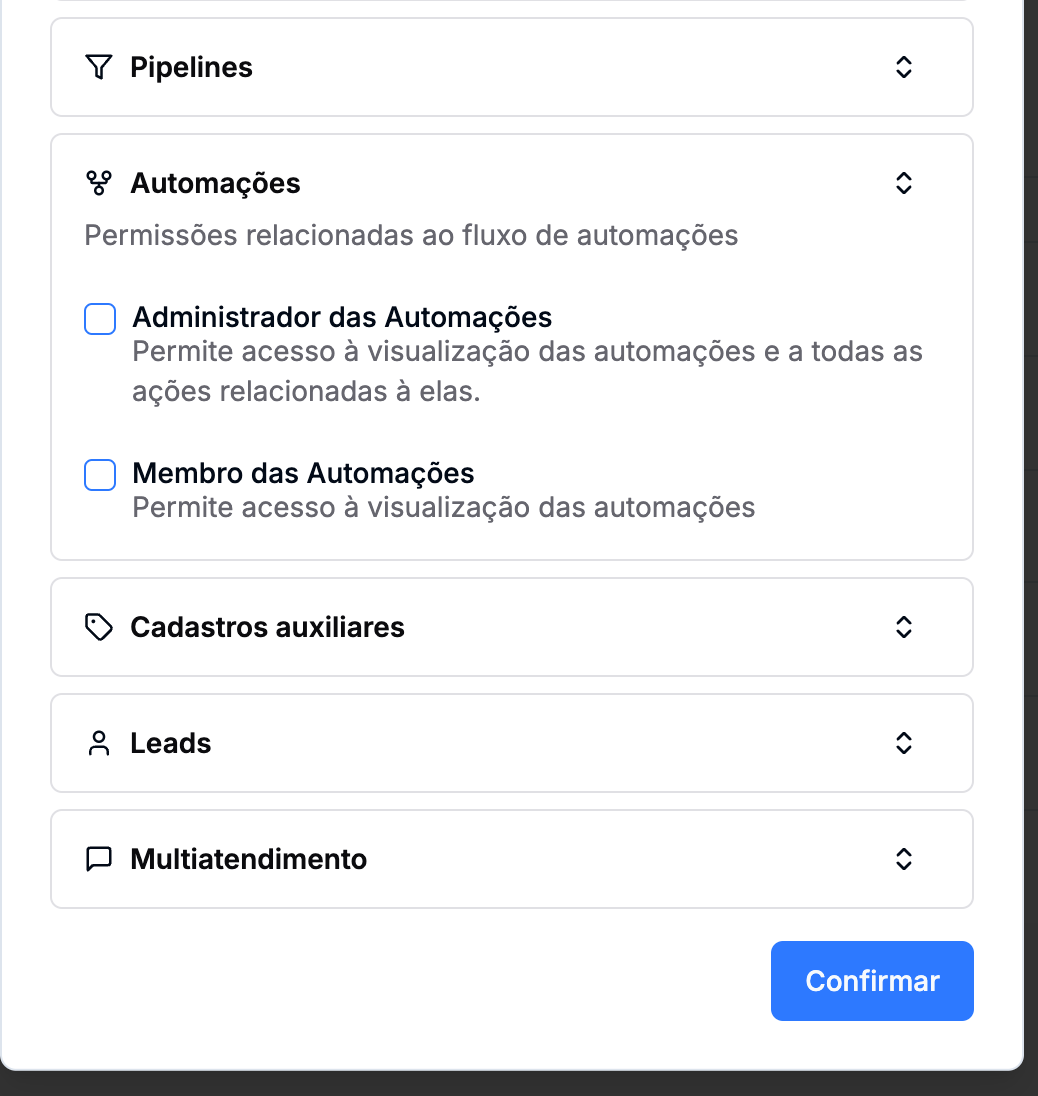The width and height of the screenshot is (1038, 1096).
Task: Click the Automações workflow nodes icon
Action: [x=98, y=183]
